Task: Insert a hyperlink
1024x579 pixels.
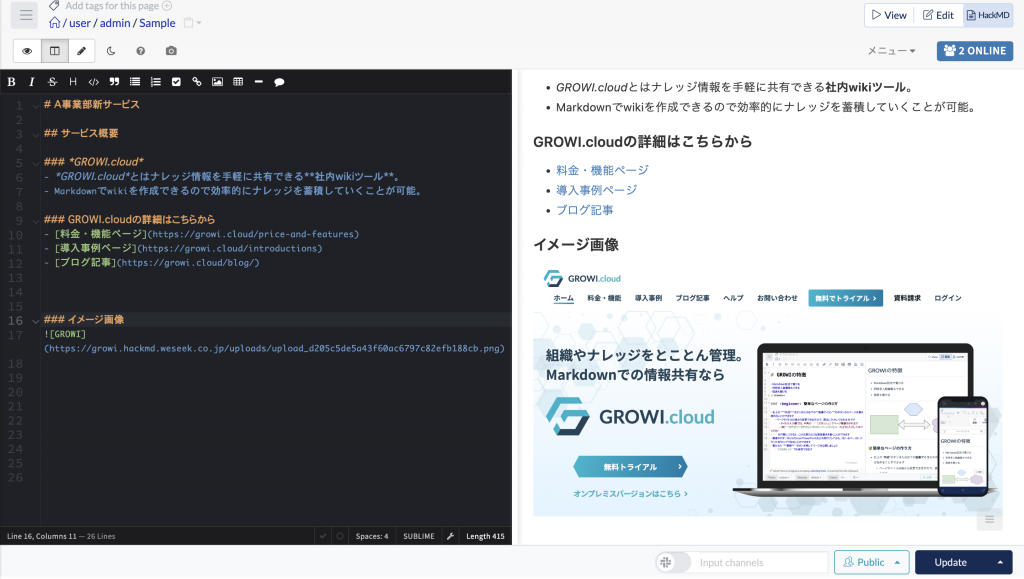Action: click(197, 82)
